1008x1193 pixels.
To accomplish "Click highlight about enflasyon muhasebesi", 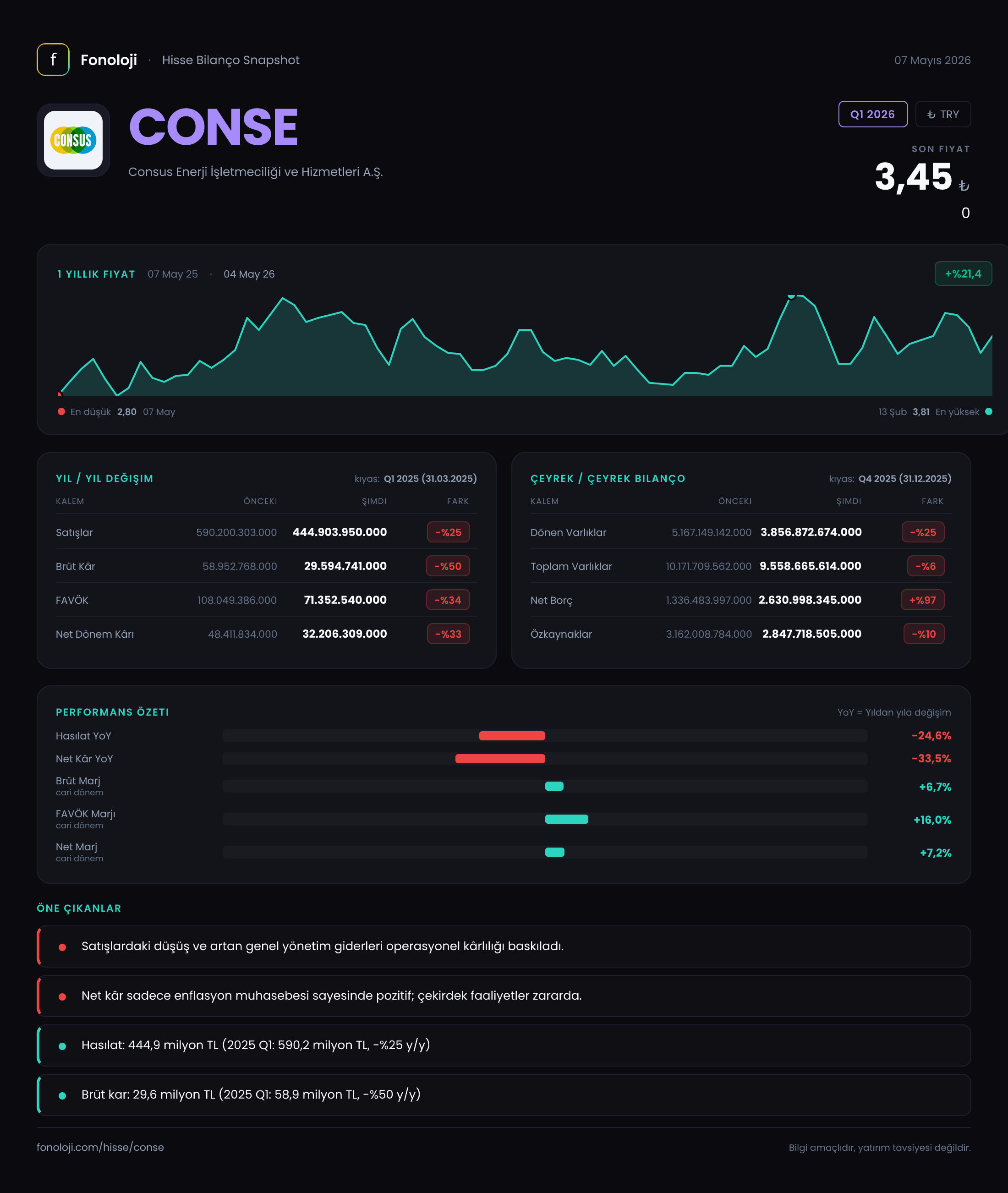I will pyautogui.click(x=504, y=996).
